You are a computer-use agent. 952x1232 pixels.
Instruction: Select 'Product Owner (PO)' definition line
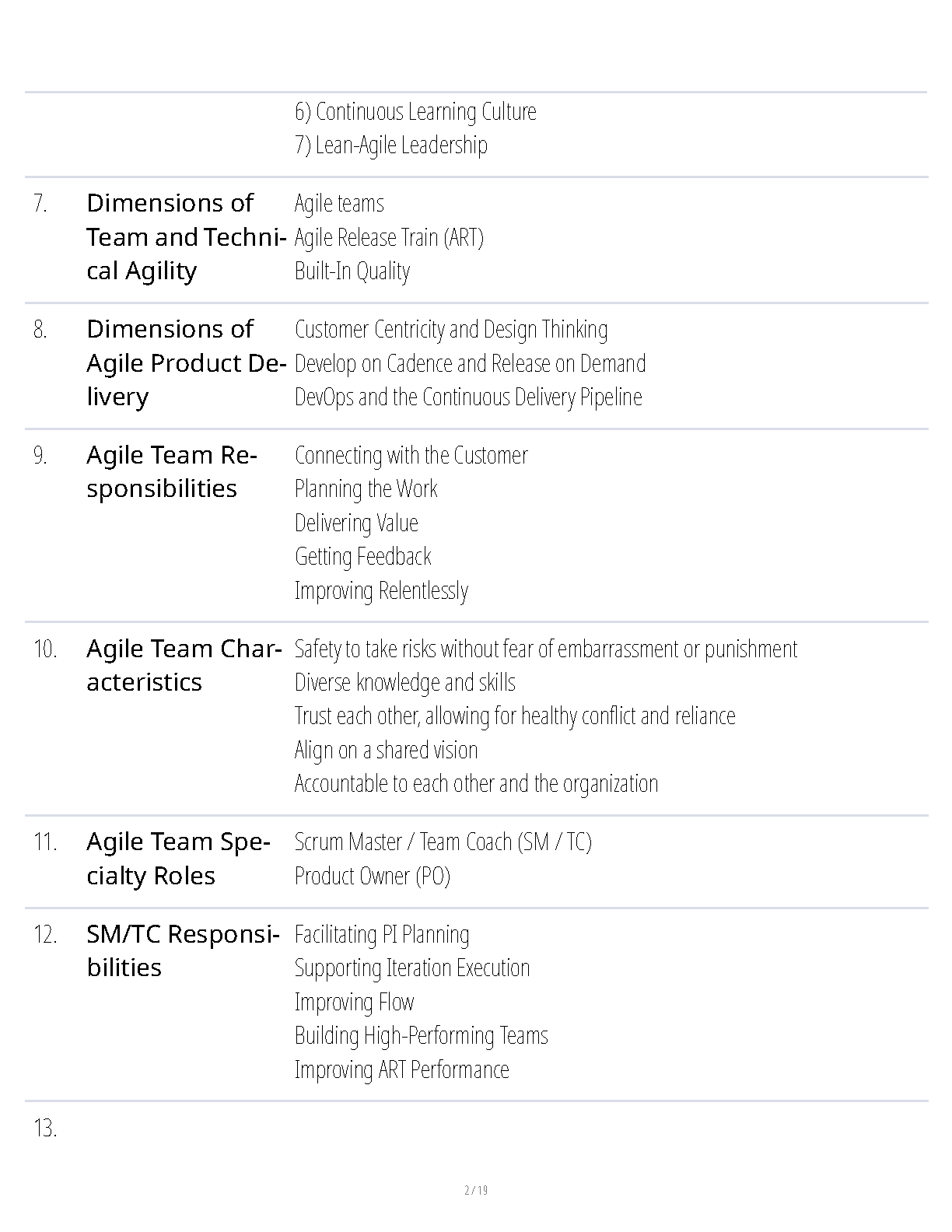click(373, 876)
